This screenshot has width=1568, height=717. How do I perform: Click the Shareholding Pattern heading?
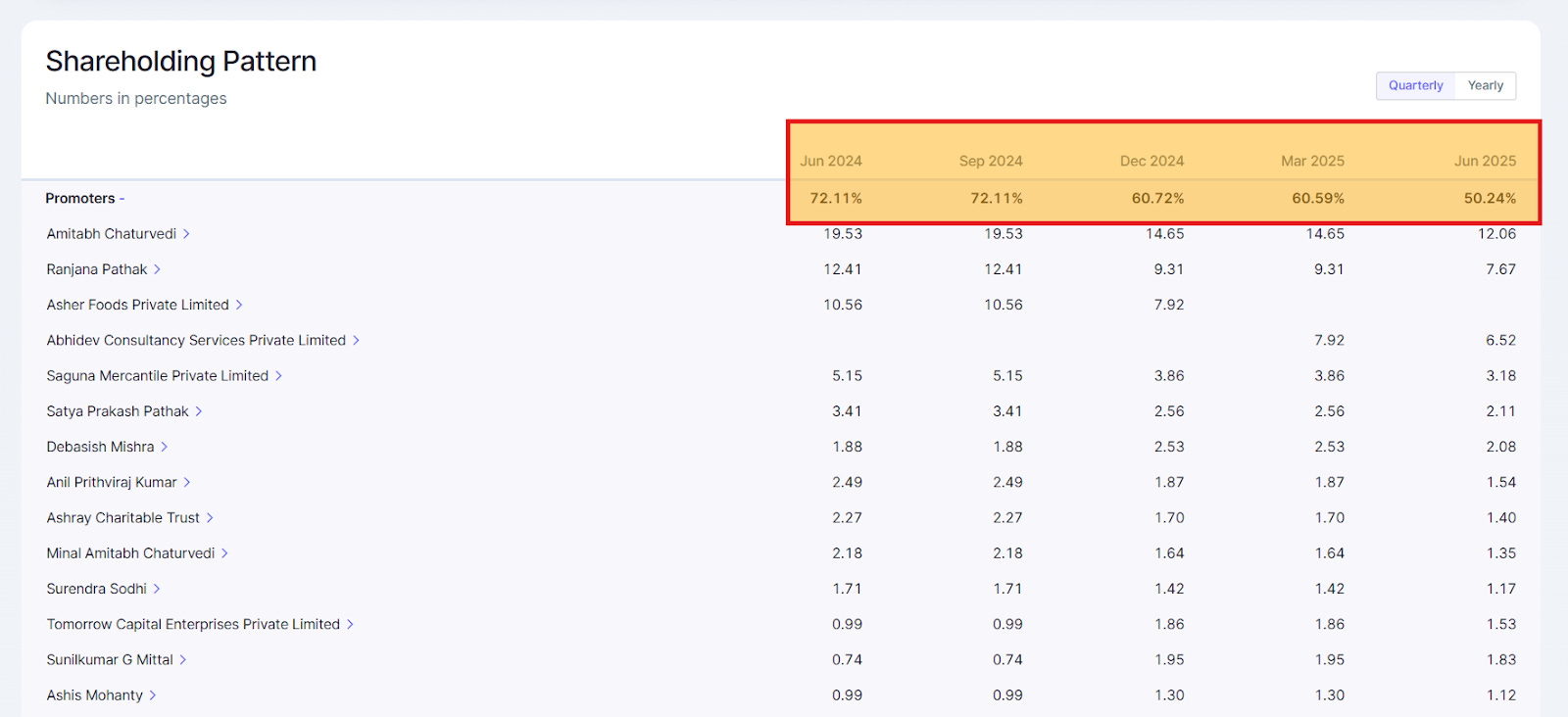(180, 62)
